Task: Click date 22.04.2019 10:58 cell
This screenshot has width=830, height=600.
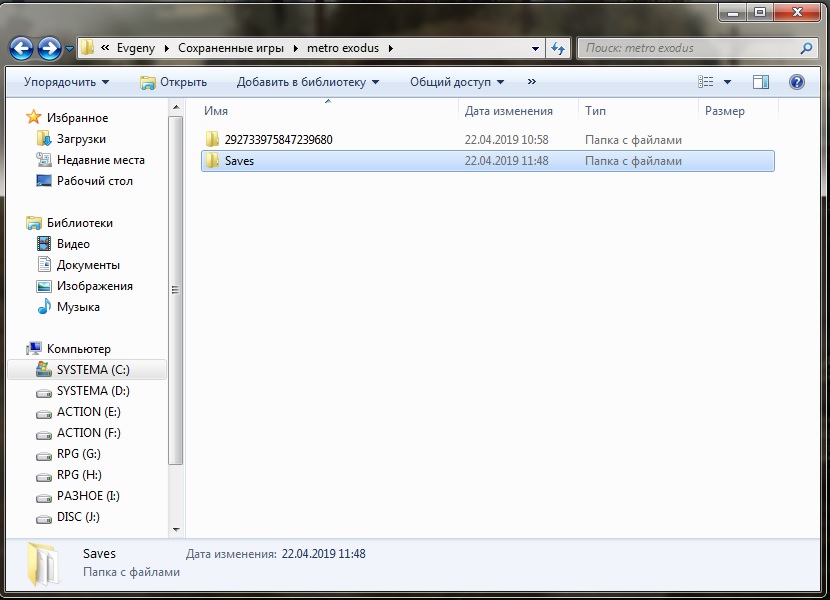Action: pyautogui.click(x=507, y=140)
